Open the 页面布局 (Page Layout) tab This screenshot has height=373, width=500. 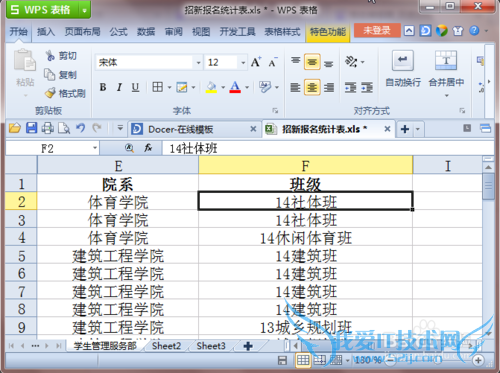click(83, 32)
